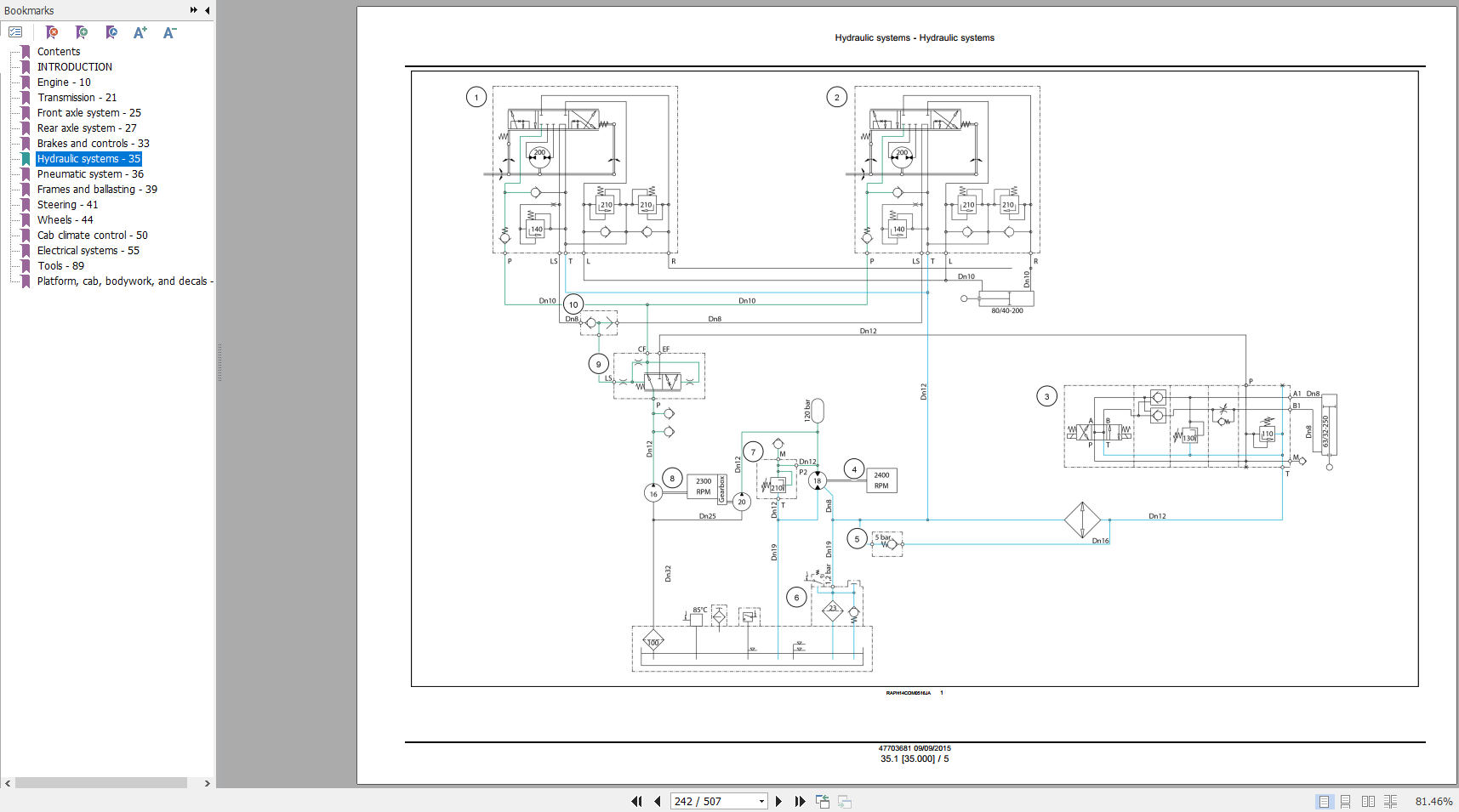Click the bookmarks panel horizontal scrollbar
The image size is (1459, 812).
(x=100, y=782)
